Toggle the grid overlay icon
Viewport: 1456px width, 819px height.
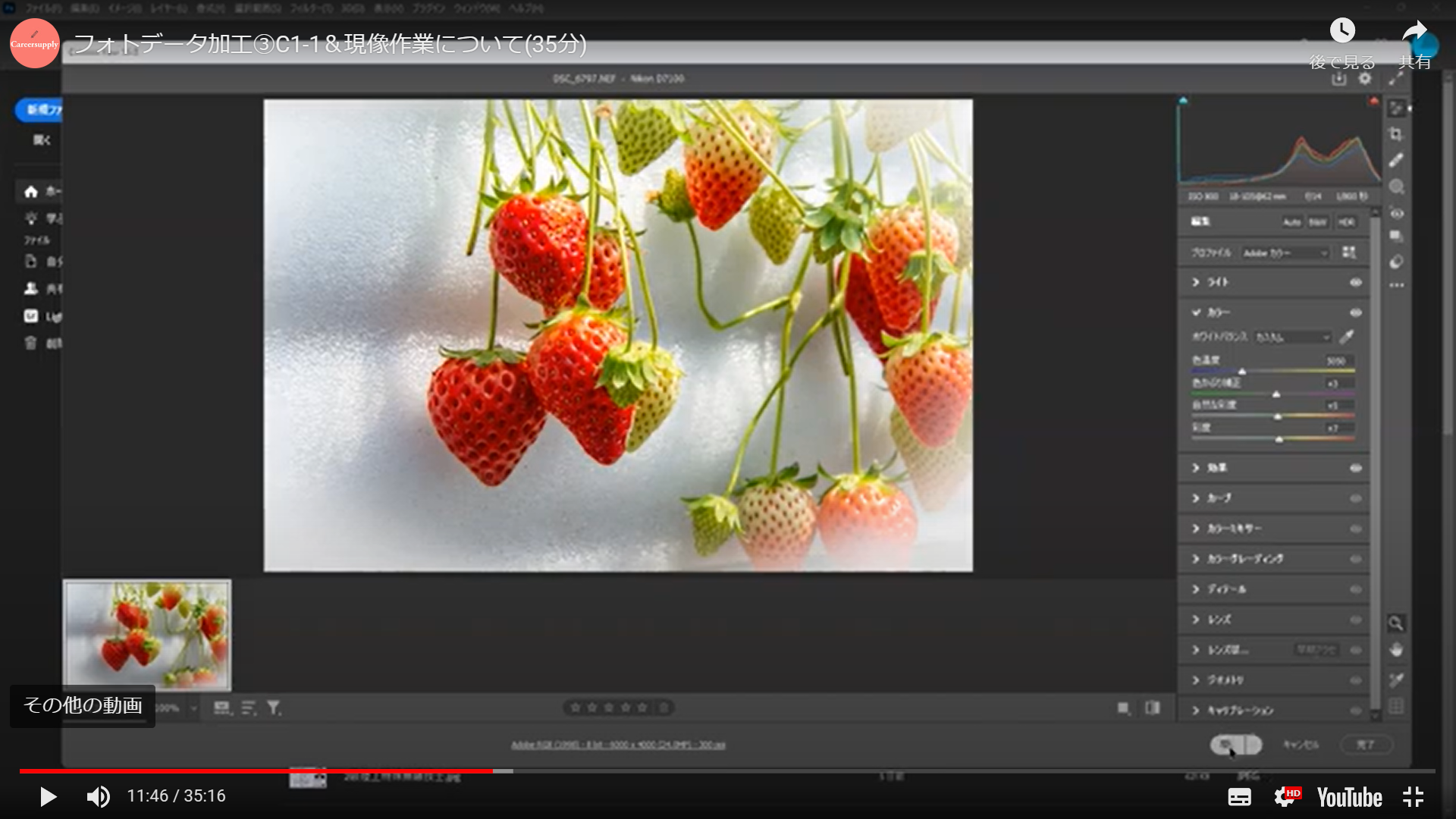pos(1396,707)
